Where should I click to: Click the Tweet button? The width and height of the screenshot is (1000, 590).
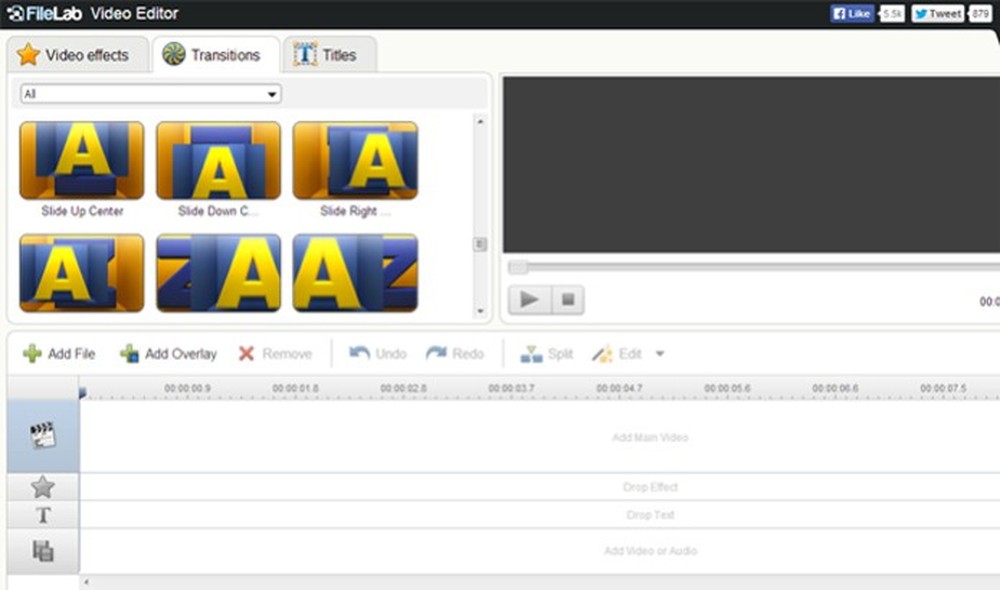[938, 14]
